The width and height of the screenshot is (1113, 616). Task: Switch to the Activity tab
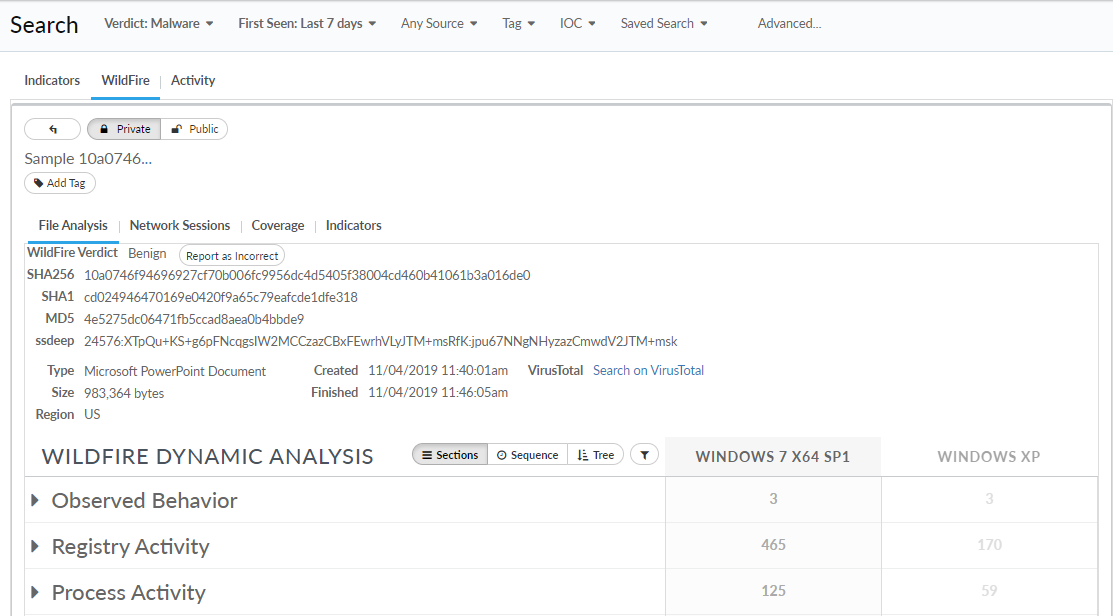193,80
